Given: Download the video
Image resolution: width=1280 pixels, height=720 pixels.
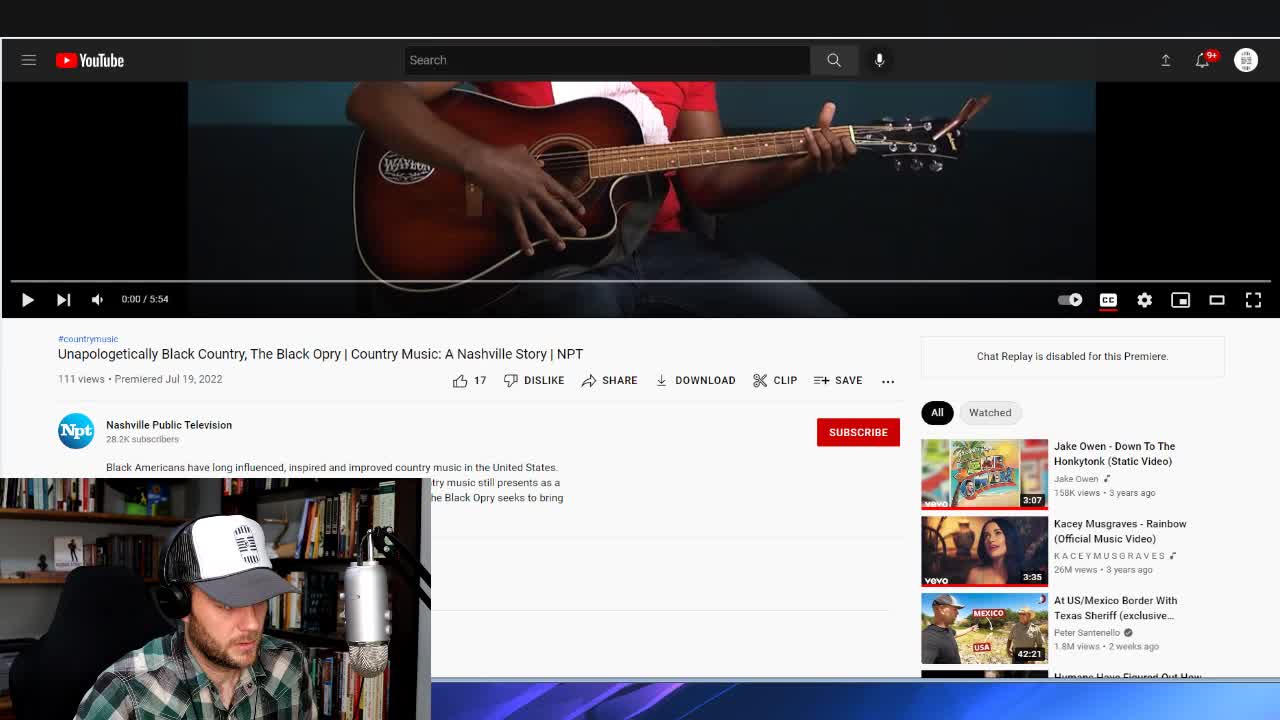Looking at the screenshot, I should coord(695,380).
